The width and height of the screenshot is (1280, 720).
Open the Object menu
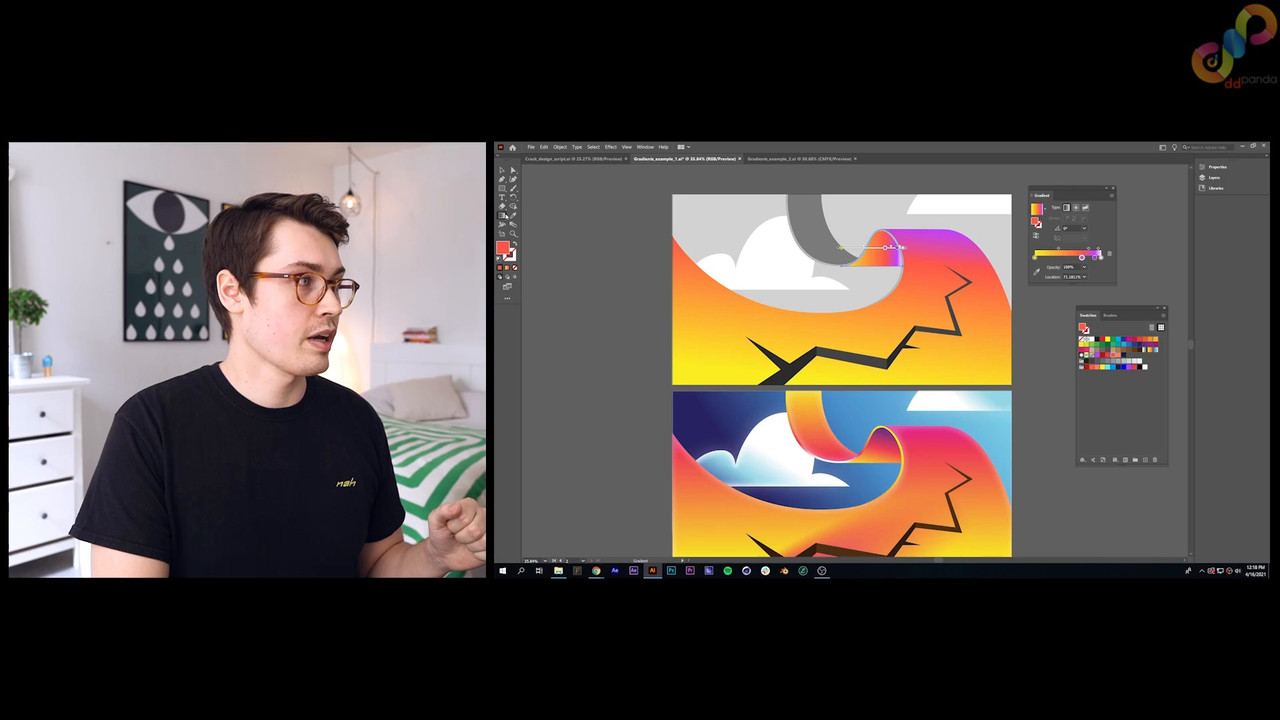pyautogui.click(x=560, y=147)
